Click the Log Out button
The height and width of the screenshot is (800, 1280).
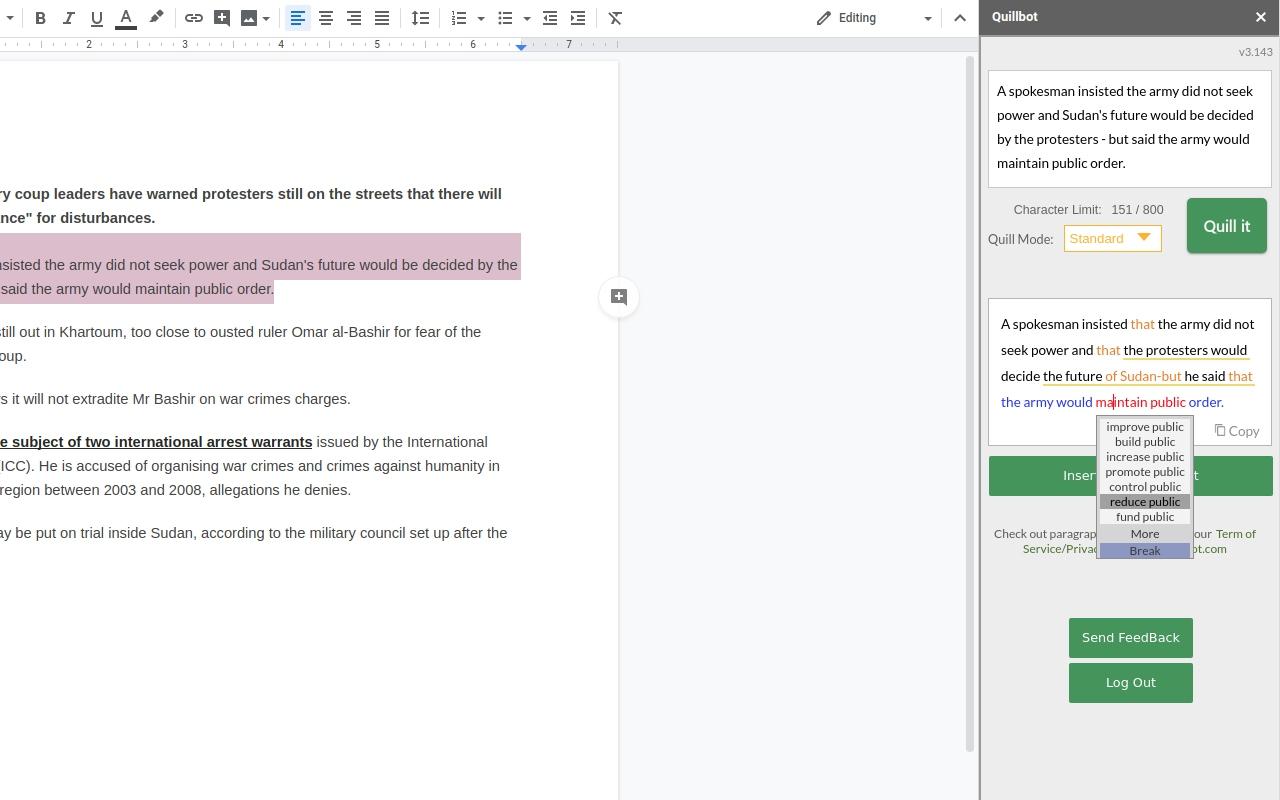[1131, 683]
